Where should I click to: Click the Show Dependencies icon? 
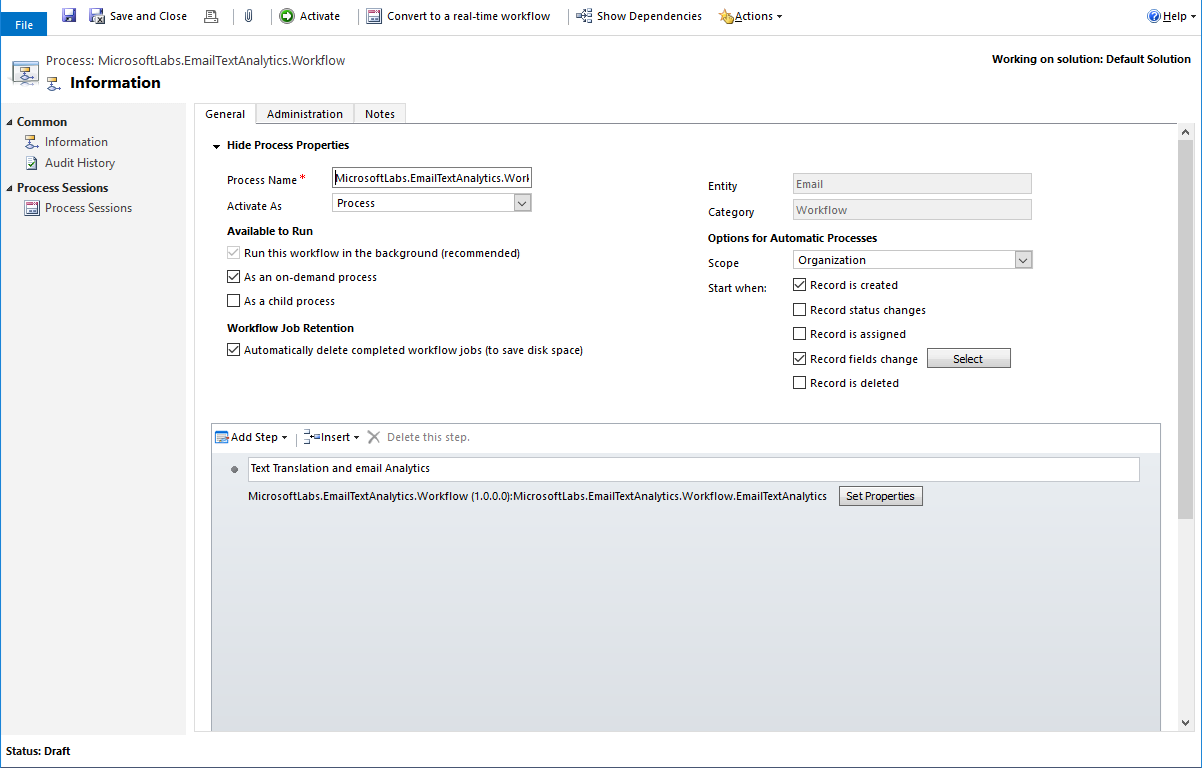584,16
